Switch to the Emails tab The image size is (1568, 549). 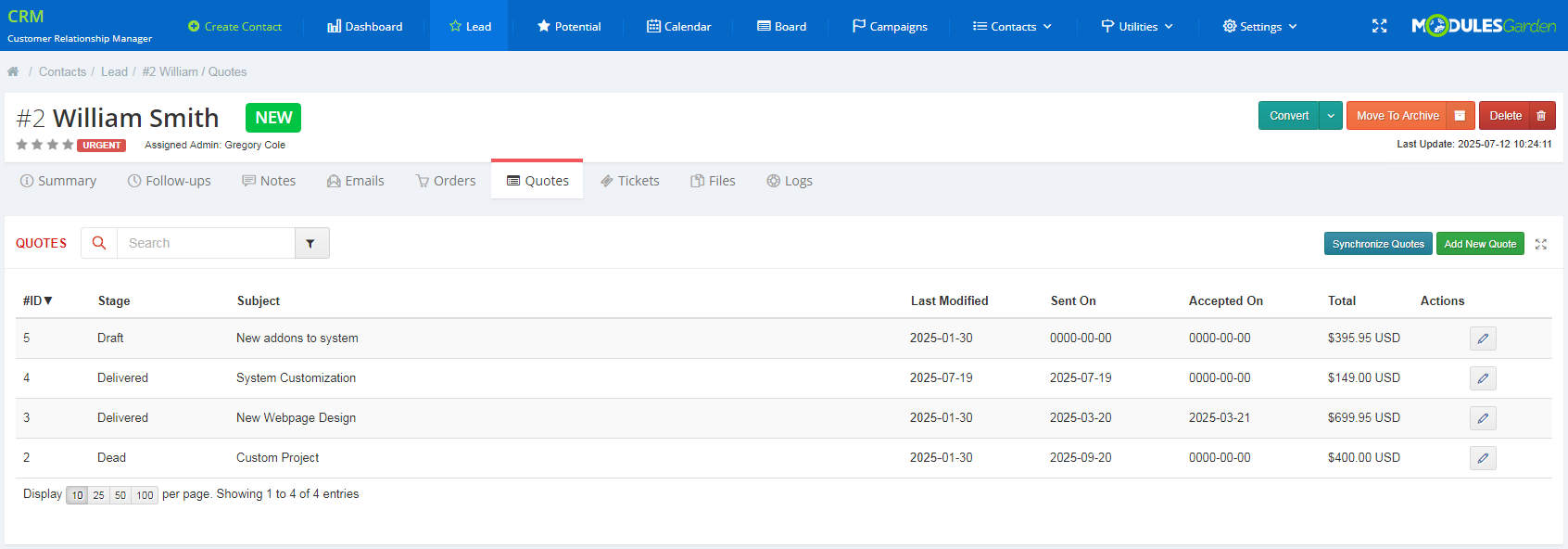(356, 181)
